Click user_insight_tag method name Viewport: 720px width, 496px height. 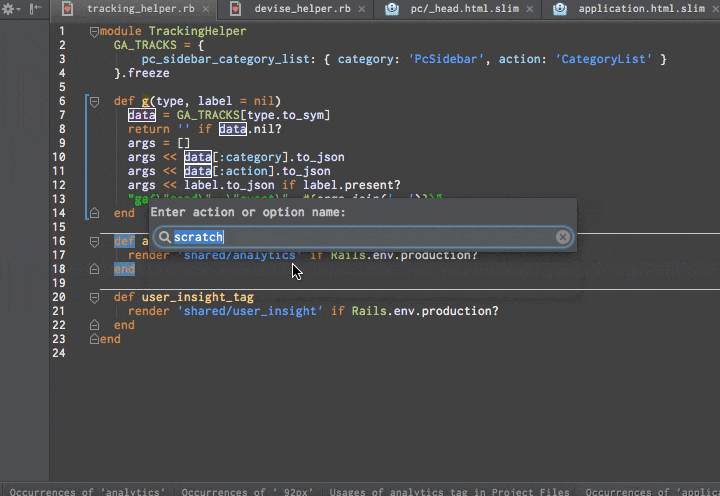(x=197, y=297)
